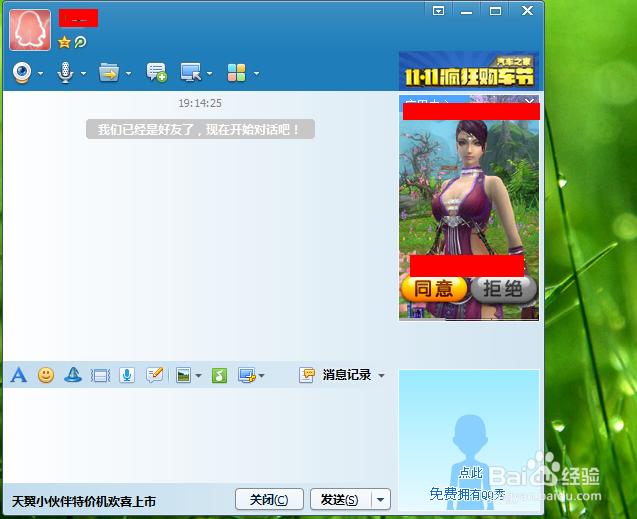Insert a picture using image icon
This screenshot has width=637, height=519.
(x=184, y=375)
